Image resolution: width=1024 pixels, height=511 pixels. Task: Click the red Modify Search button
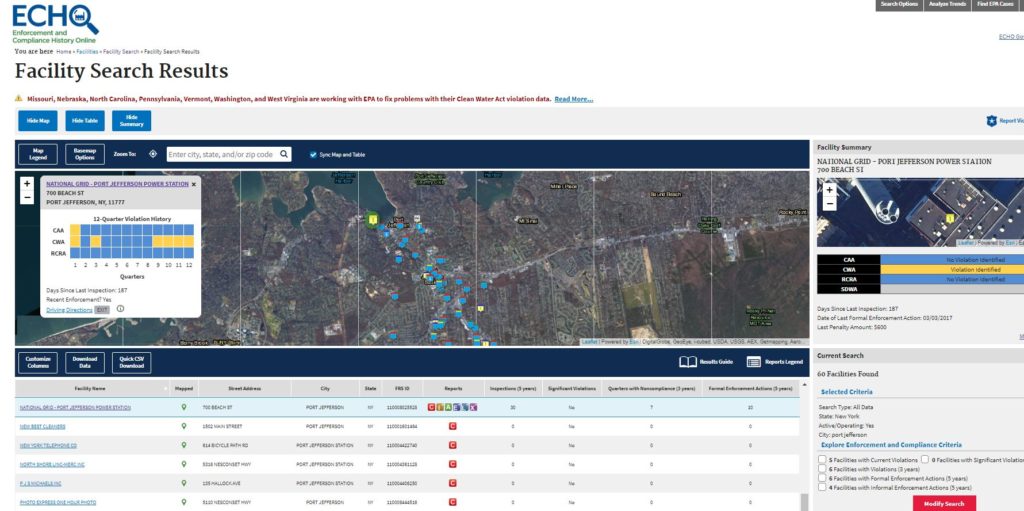[x=944, y=503]
